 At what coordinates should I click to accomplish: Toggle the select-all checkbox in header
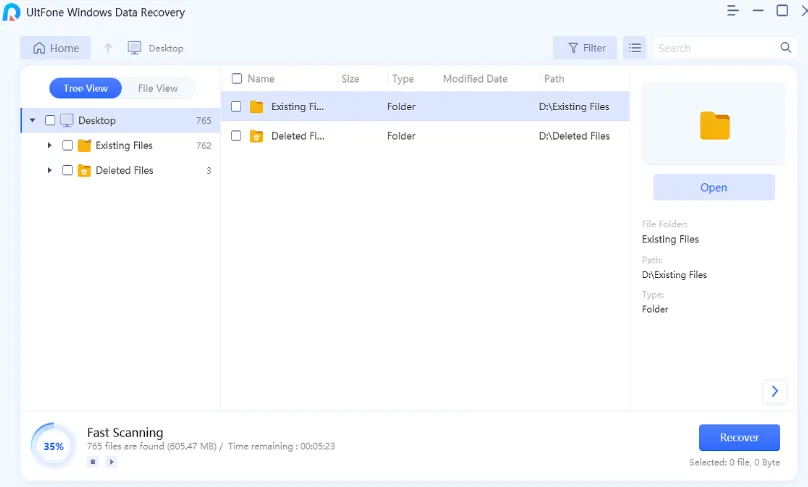237,78
